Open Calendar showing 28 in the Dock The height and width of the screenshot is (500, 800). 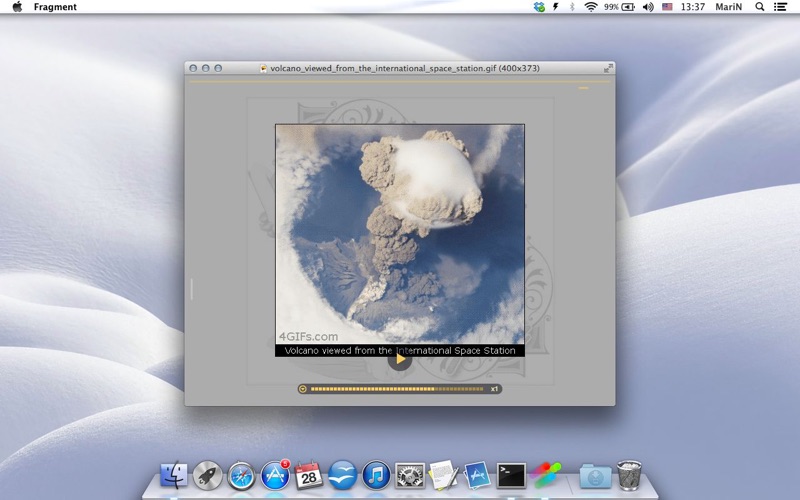(309, 475)
